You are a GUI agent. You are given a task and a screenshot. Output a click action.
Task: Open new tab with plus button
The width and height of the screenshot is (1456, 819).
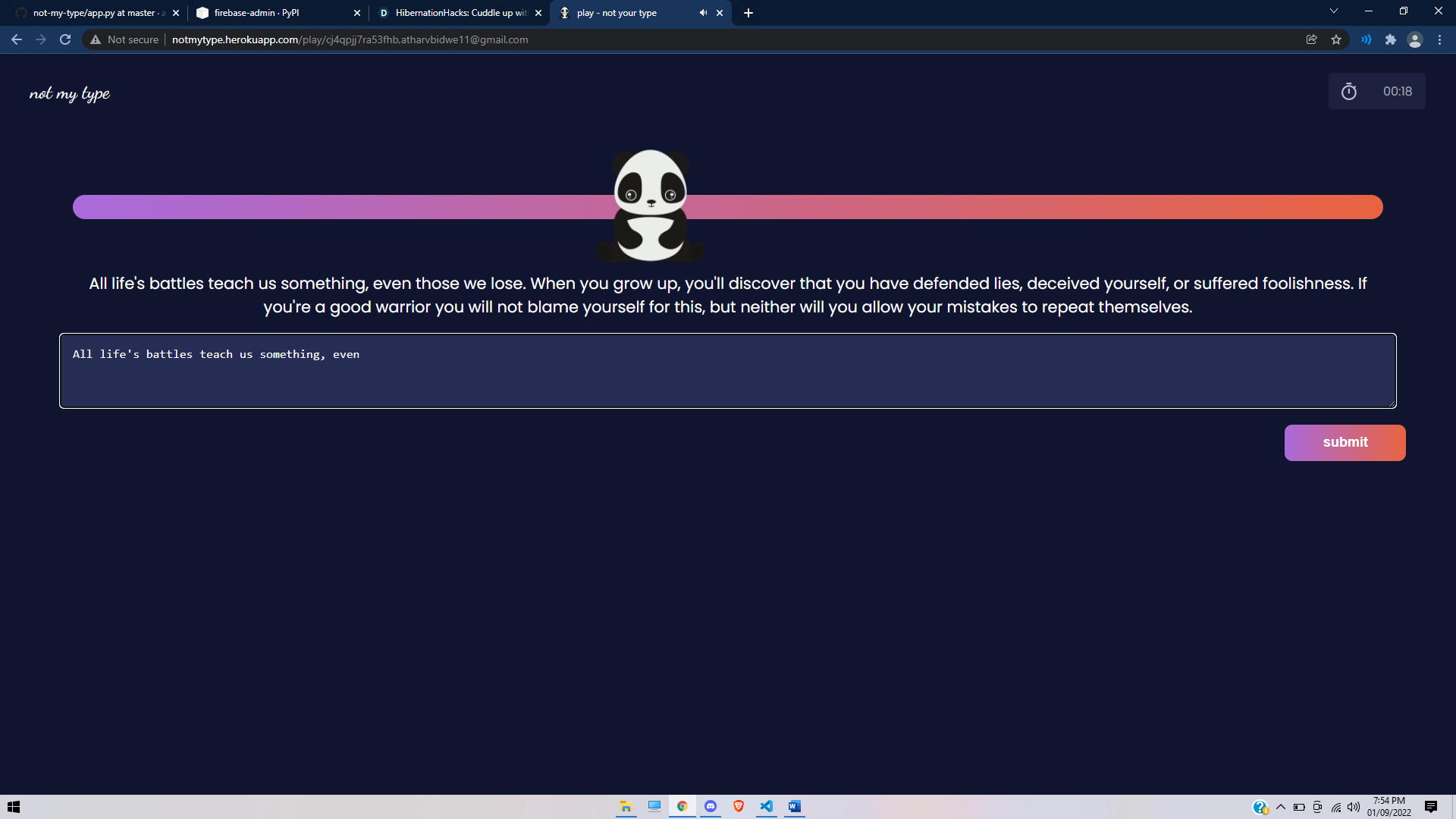pos(748,13)
